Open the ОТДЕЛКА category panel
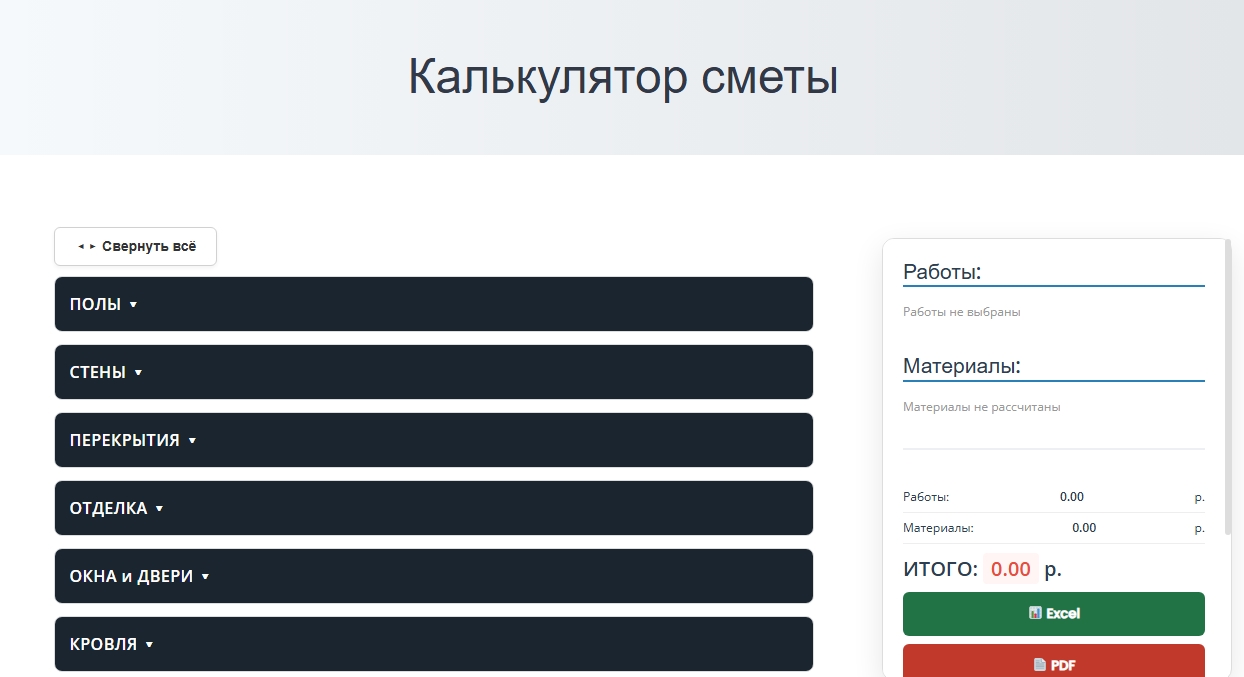This screenshot has width=1244, height=677. [x=433, y=508]
